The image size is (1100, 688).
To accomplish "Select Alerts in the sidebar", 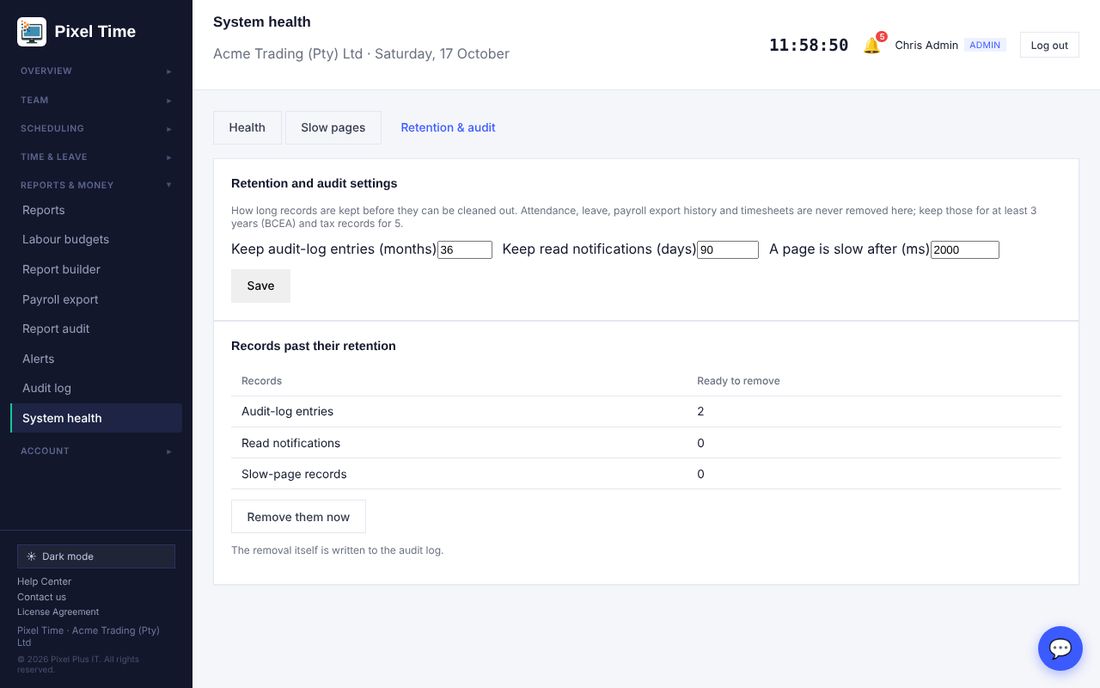I will tap(96, 359).
